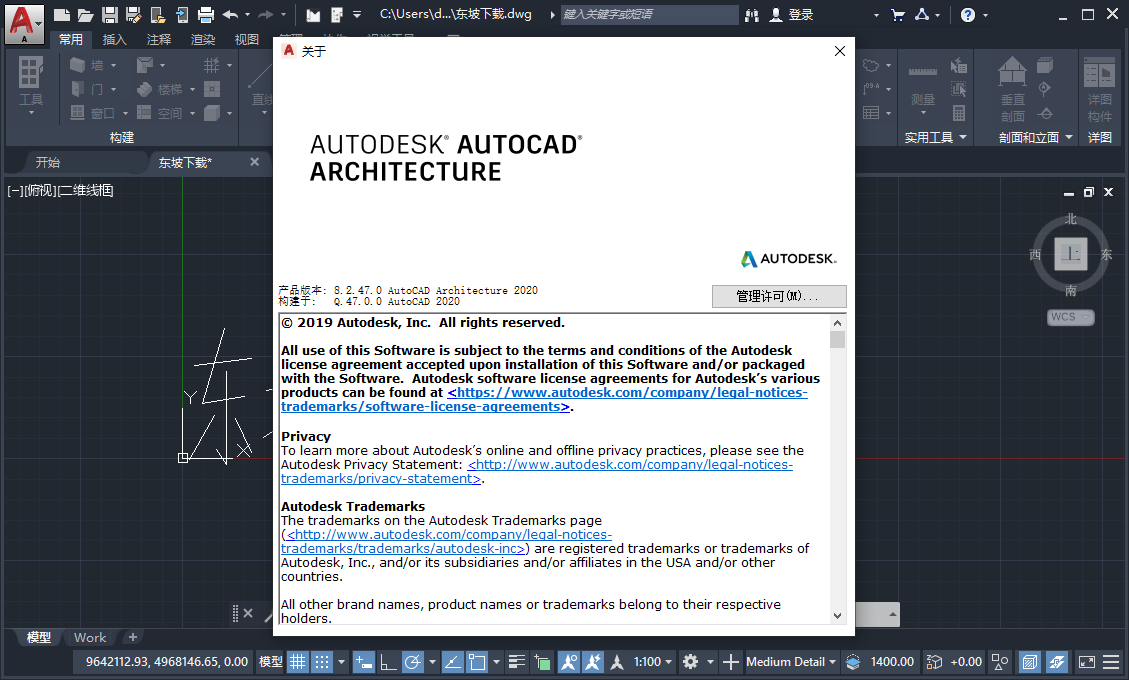Click the Plot (printer) icon
This screenshot has width=1129, height=680.
click(x=207, y=14)
